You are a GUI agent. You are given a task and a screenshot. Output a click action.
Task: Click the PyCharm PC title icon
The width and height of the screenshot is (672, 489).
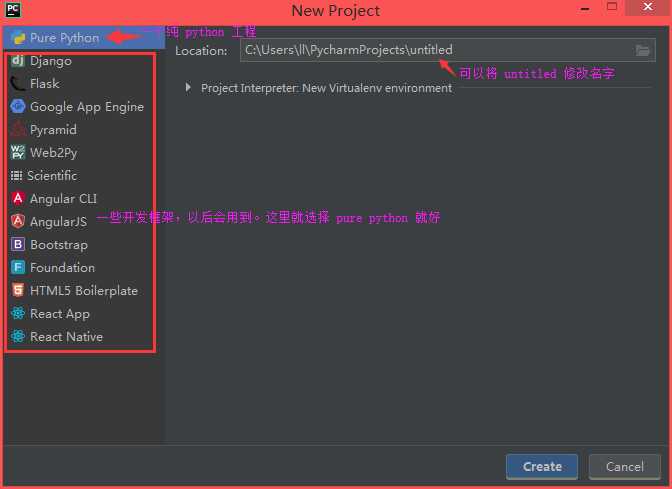pyautogui.click(x=12, y=9)
